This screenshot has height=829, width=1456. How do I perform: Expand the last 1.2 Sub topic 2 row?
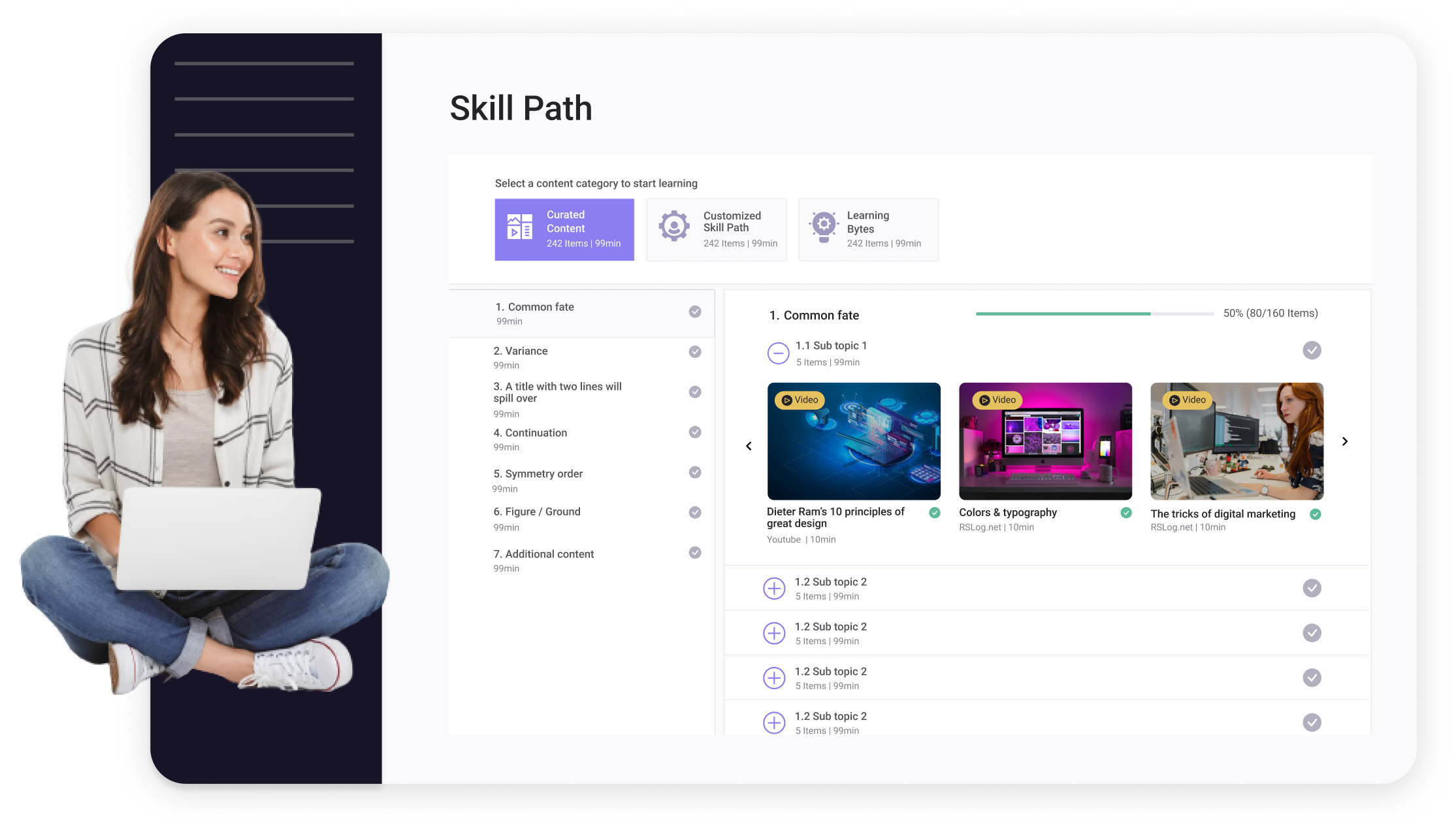pos(774,722)
